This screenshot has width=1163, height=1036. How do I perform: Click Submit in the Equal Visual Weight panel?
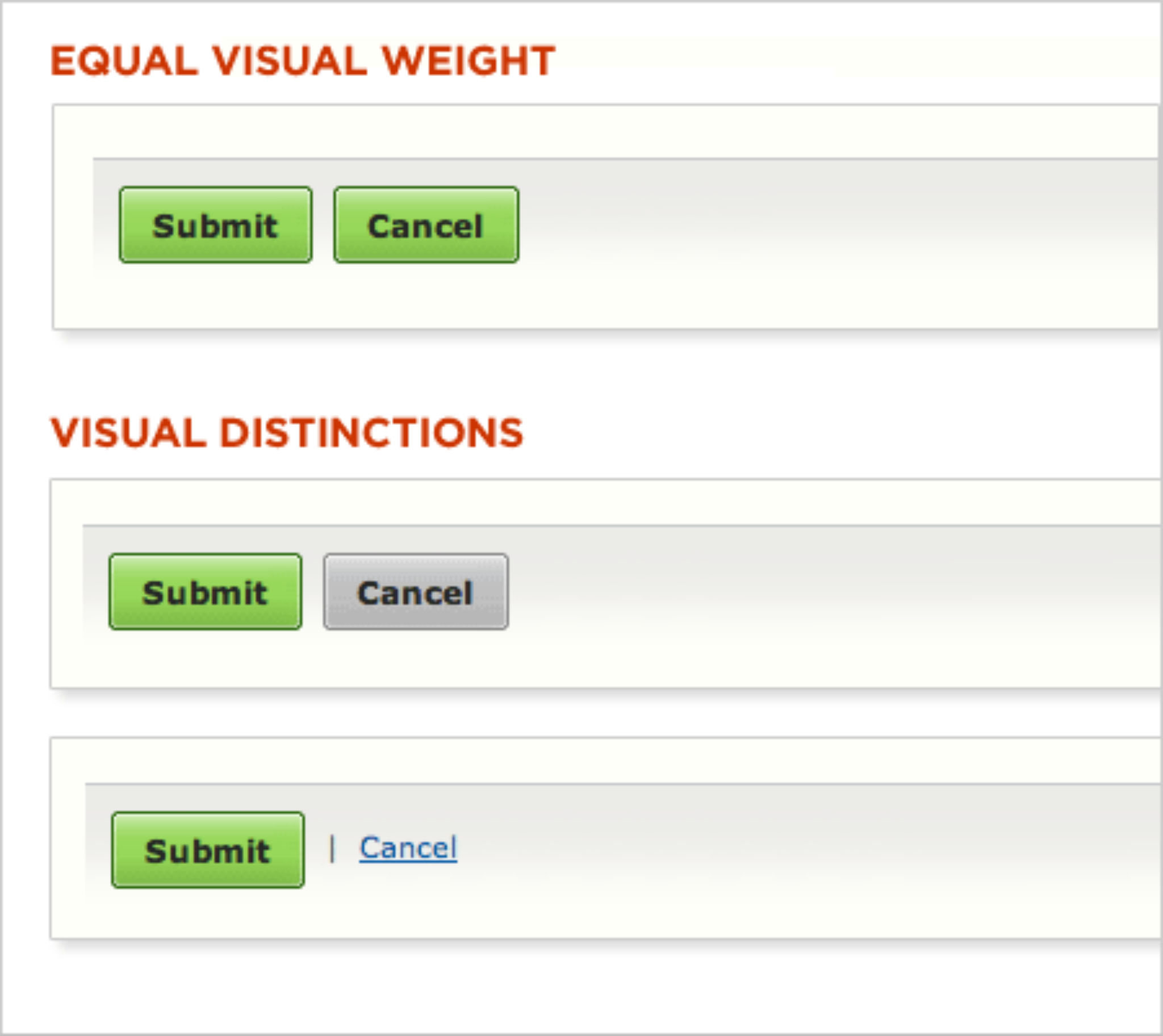coord(216,225)
